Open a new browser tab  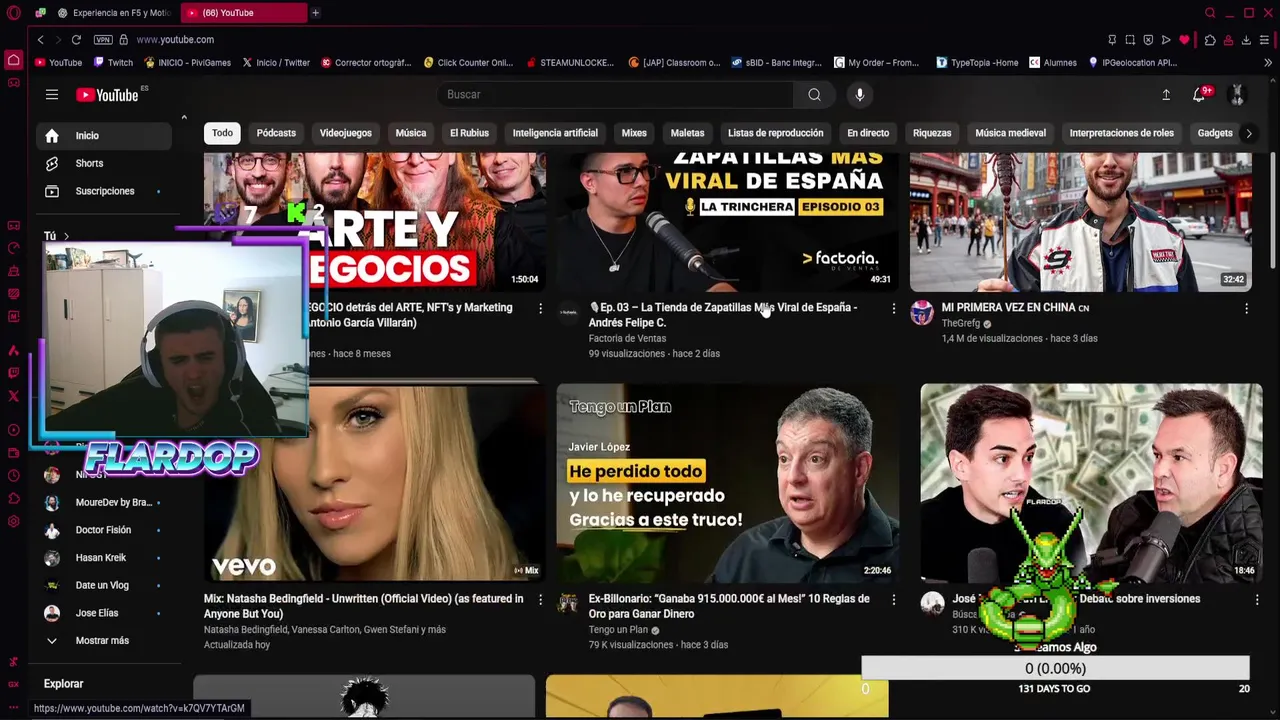click(x=315, y=13)
